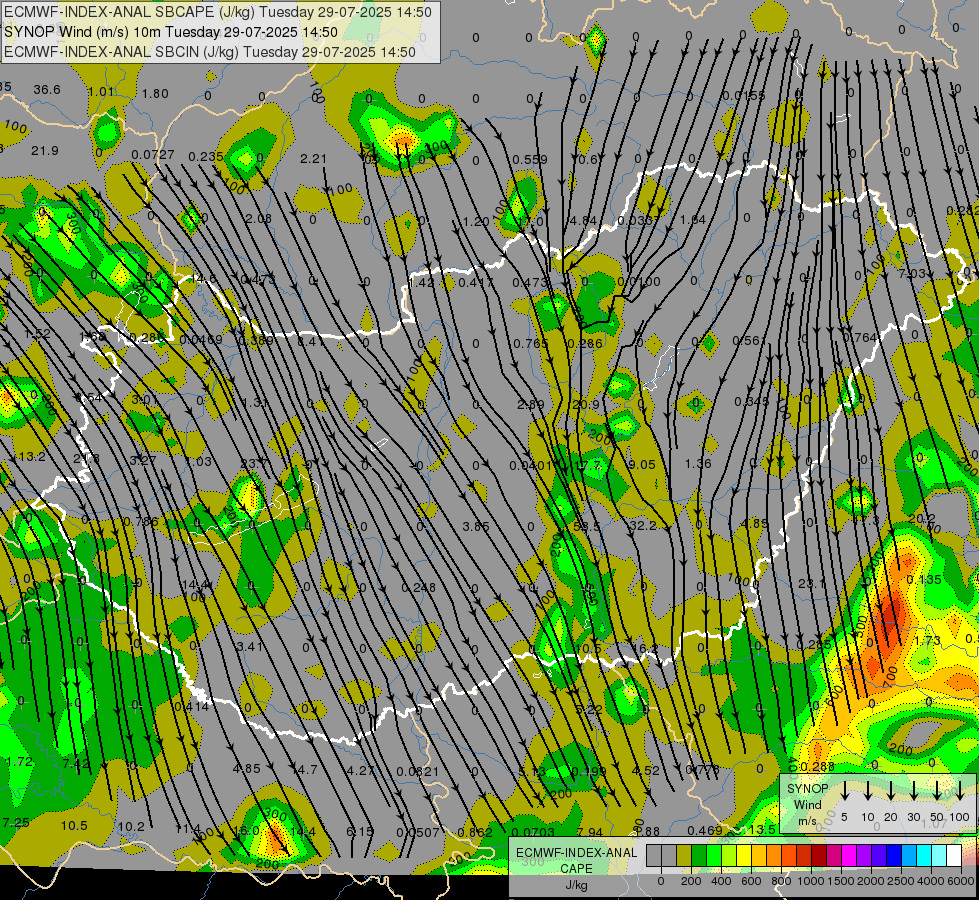Click the map value '9.05'
The width and height of the screenshot is (979, 900).
pos(642,465)
